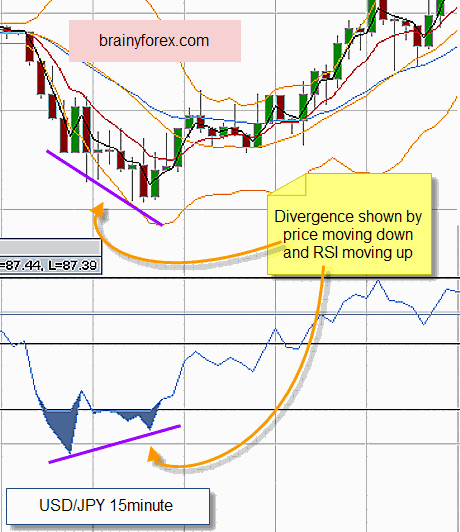Select the gray header bar above price readout
The width and height of the screenshot is (460, 532).
pyautogui.click(x=50, y=248)
